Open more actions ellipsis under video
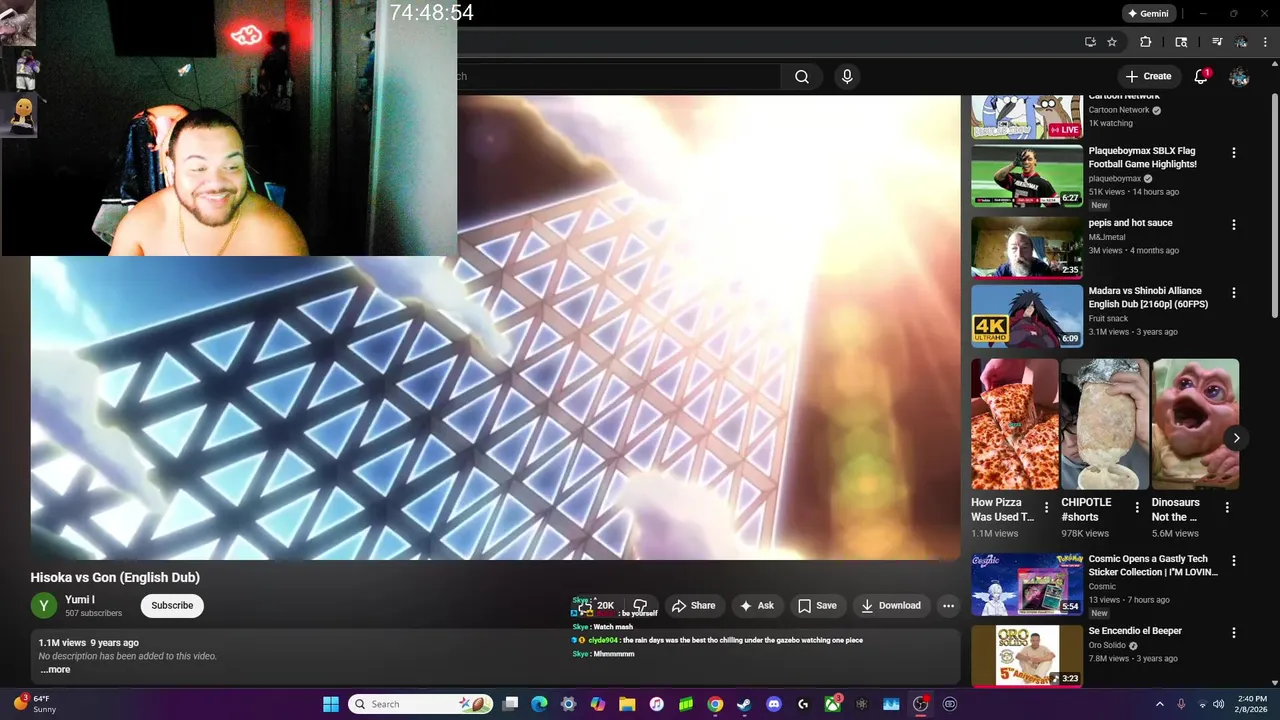This screenshot has width=1280, height=720. 948,605
